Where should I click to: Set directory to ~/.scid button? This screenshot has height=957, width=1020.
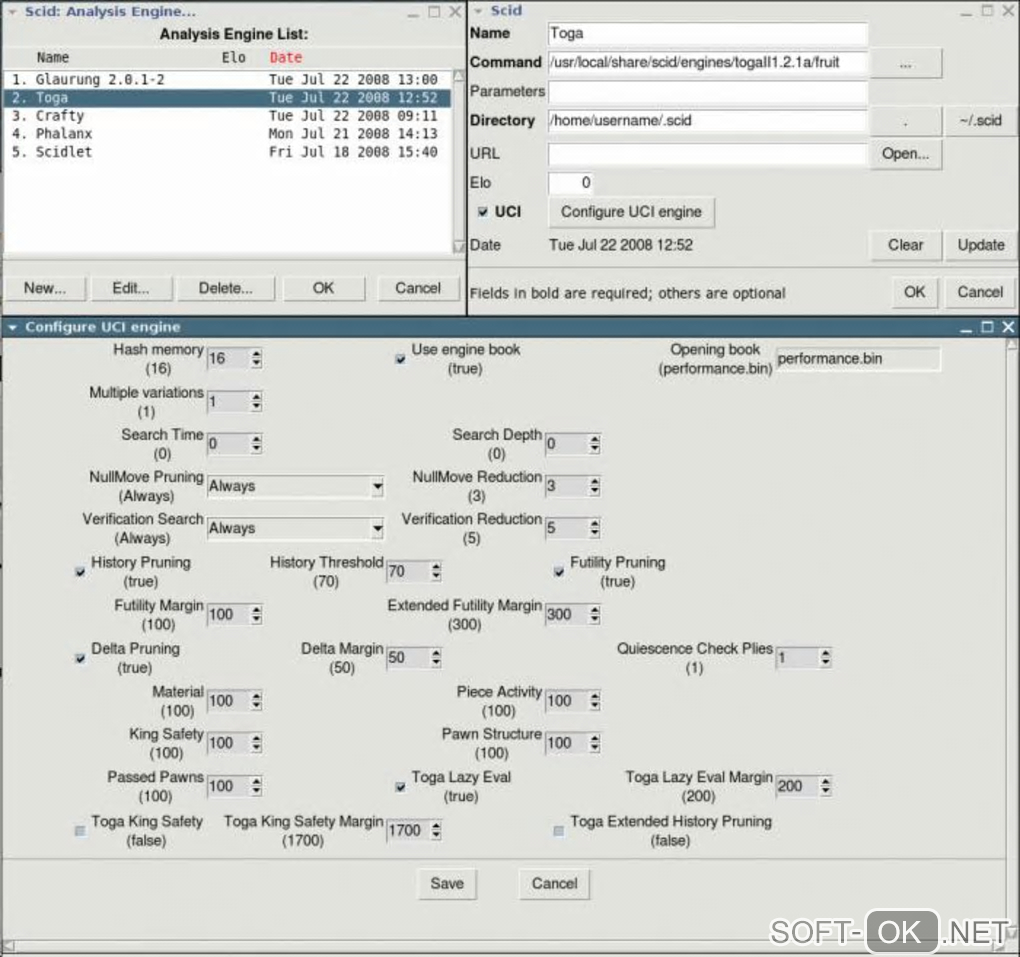980,120
